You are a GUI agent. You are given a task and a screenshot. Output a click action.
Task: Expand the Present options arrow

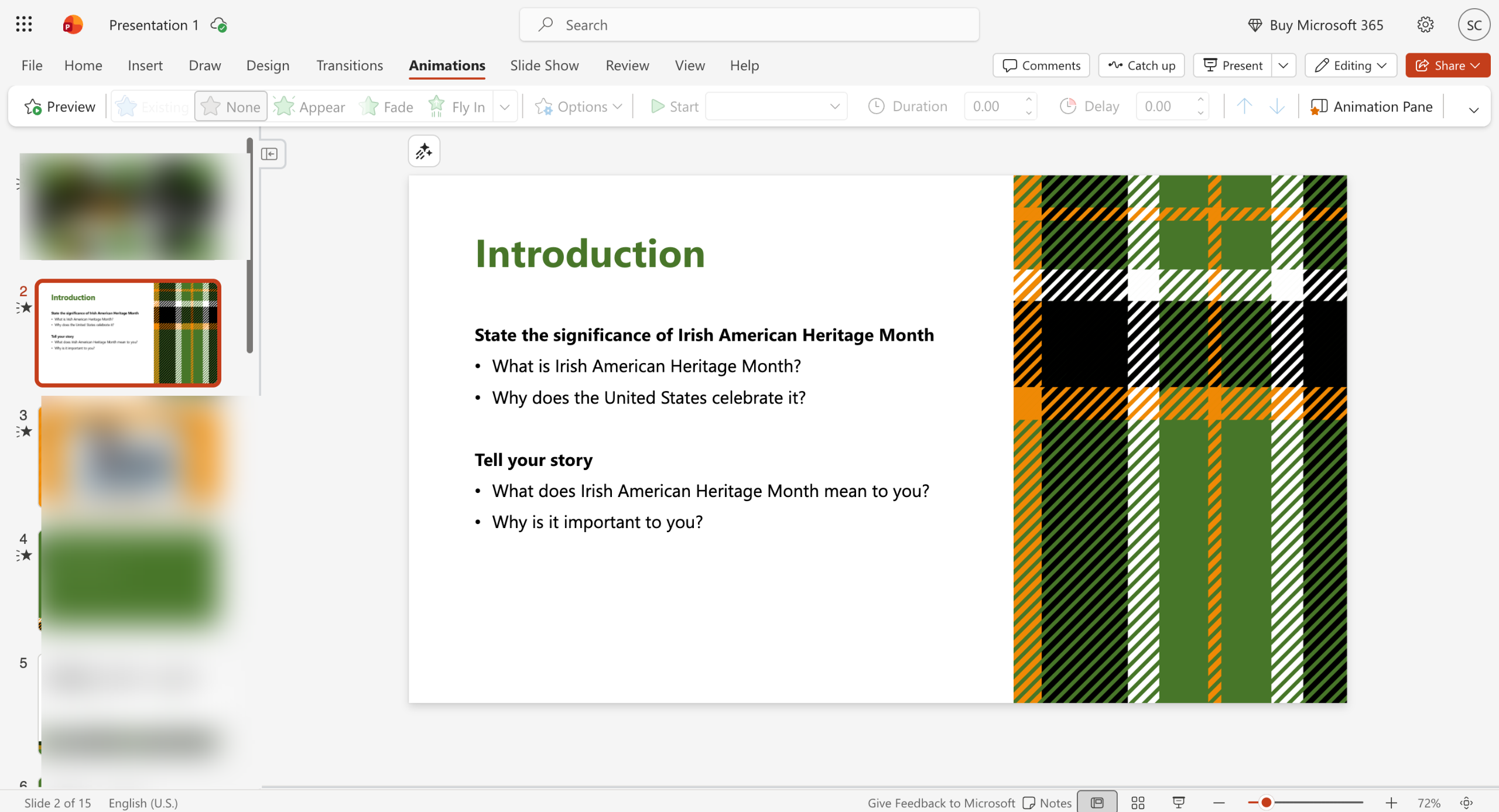(1284, 66)
